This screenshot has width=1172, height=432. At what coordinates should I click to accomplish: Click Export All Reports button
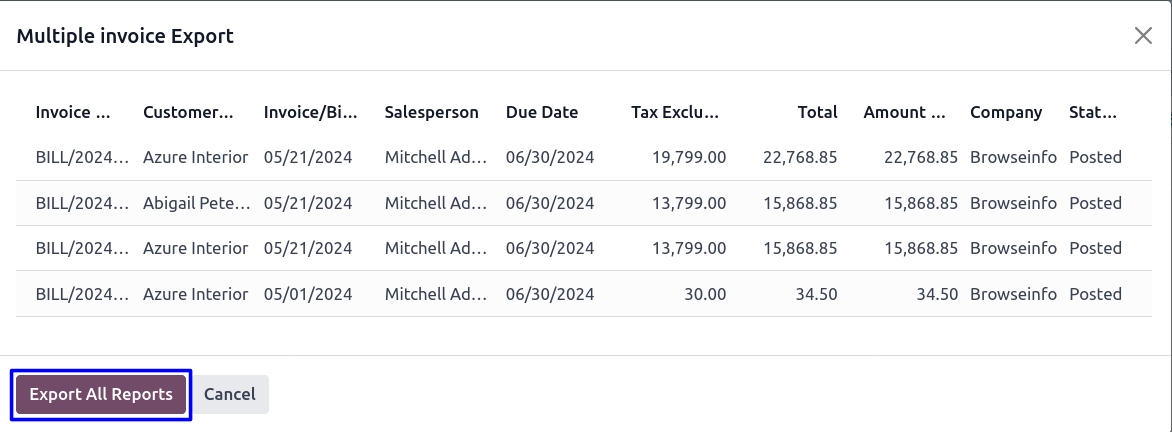click(x=101, y=394)
